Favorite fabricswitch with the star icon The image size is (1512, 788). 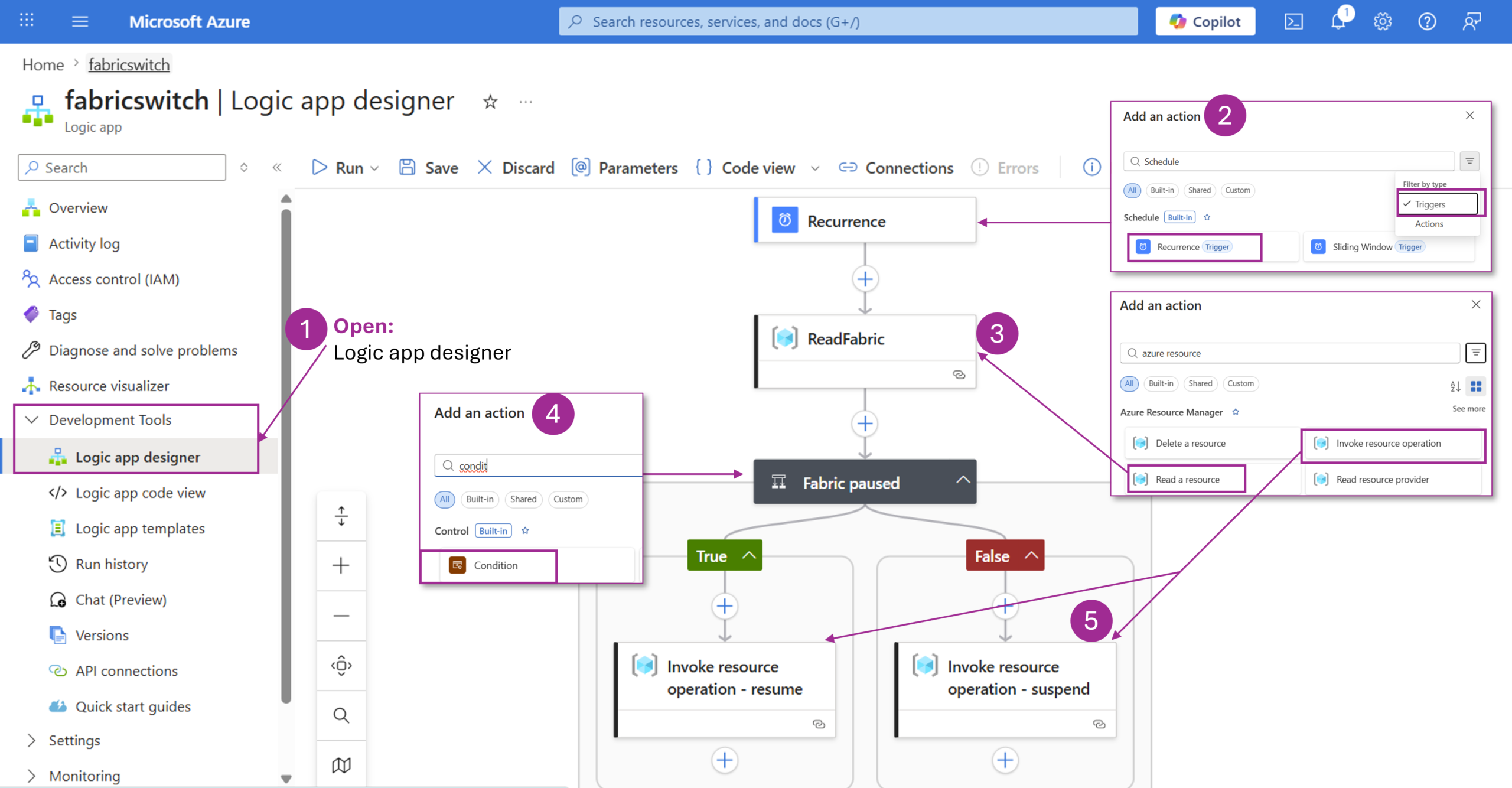pyautogui.click(x=490, y=102)
